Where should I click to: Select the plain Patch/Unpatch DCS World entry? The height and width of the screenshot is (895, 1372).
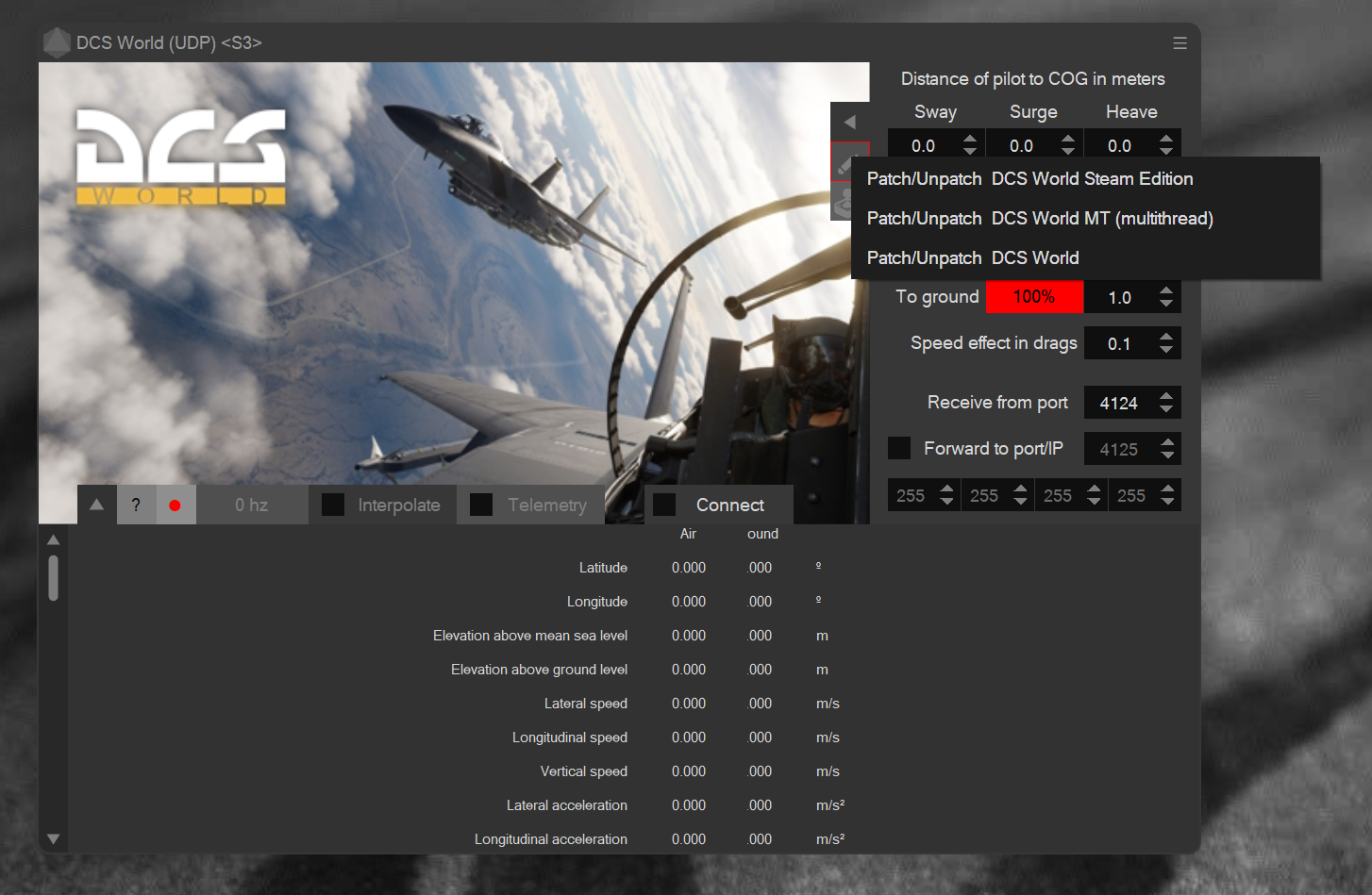972,258
